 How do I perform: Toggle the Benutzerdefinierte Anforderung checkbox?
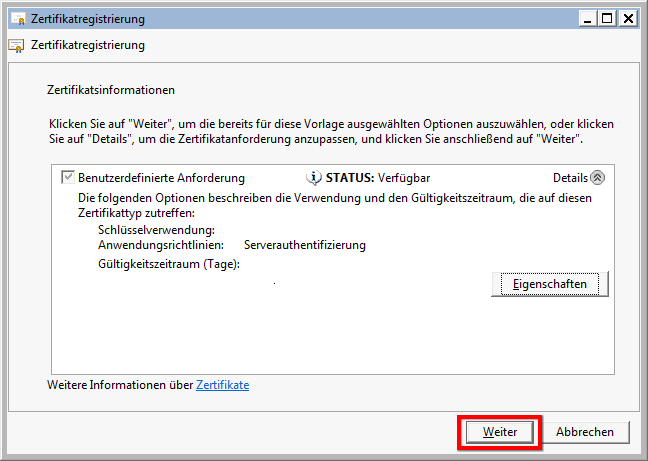pyautogui.click(x=68, y=178)
